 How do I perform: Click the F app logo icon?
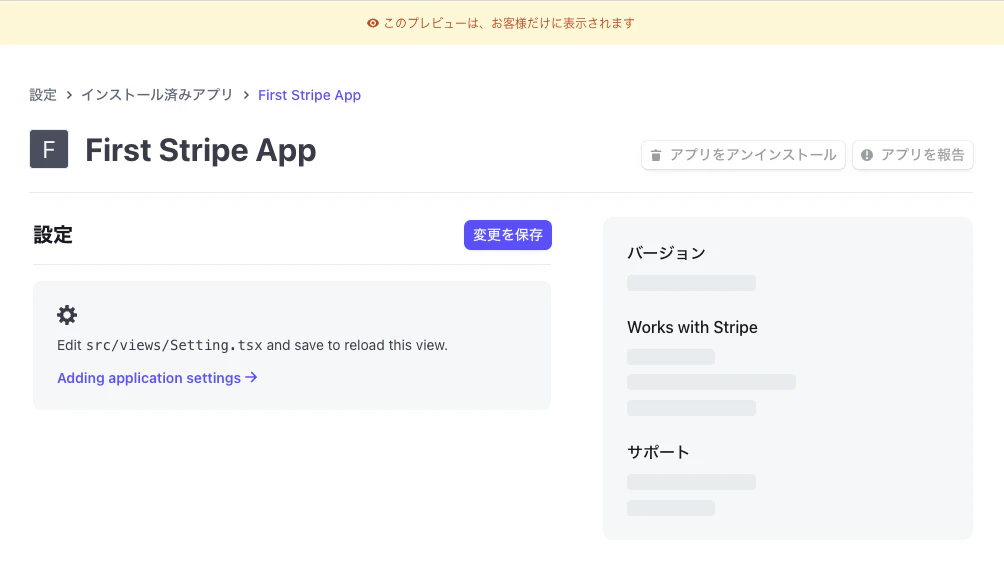(x=49, y=149)
